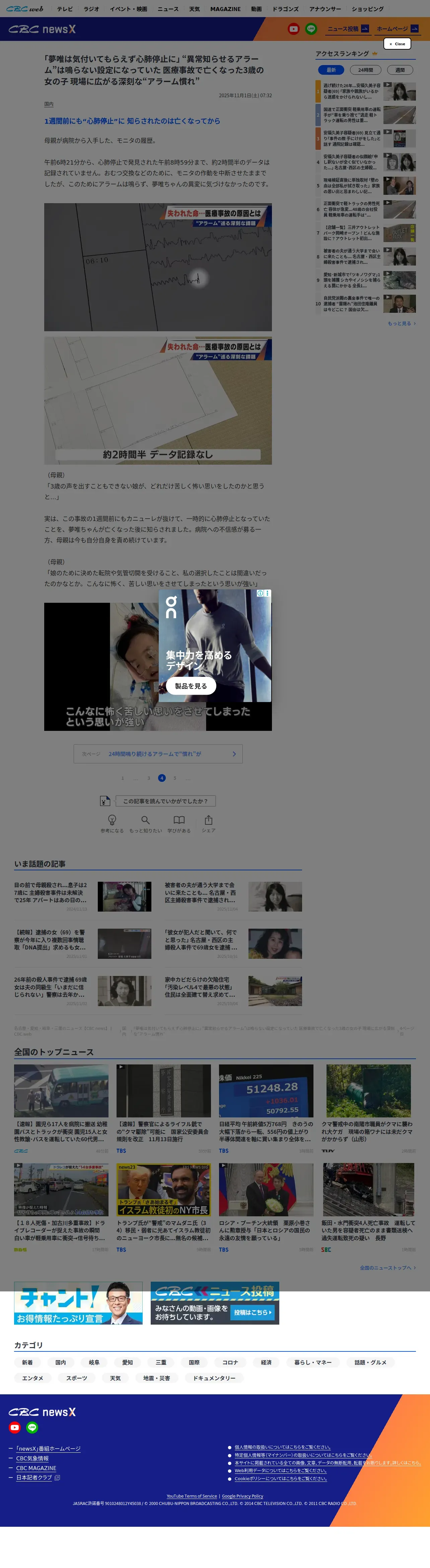Open the Cookieポリシー footer link

tap(281, 1478)
